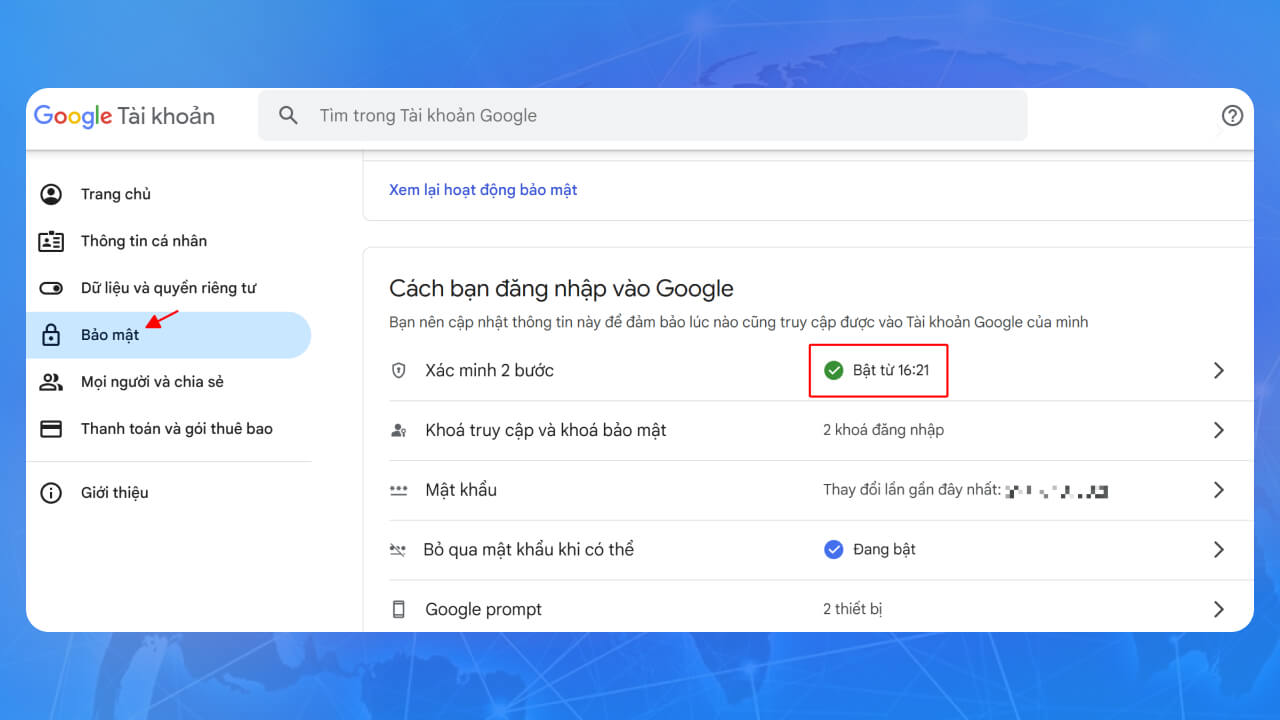This screenshot has width=1280, height=720.
Task: Click the Đang bật status text
Action: 884,549
